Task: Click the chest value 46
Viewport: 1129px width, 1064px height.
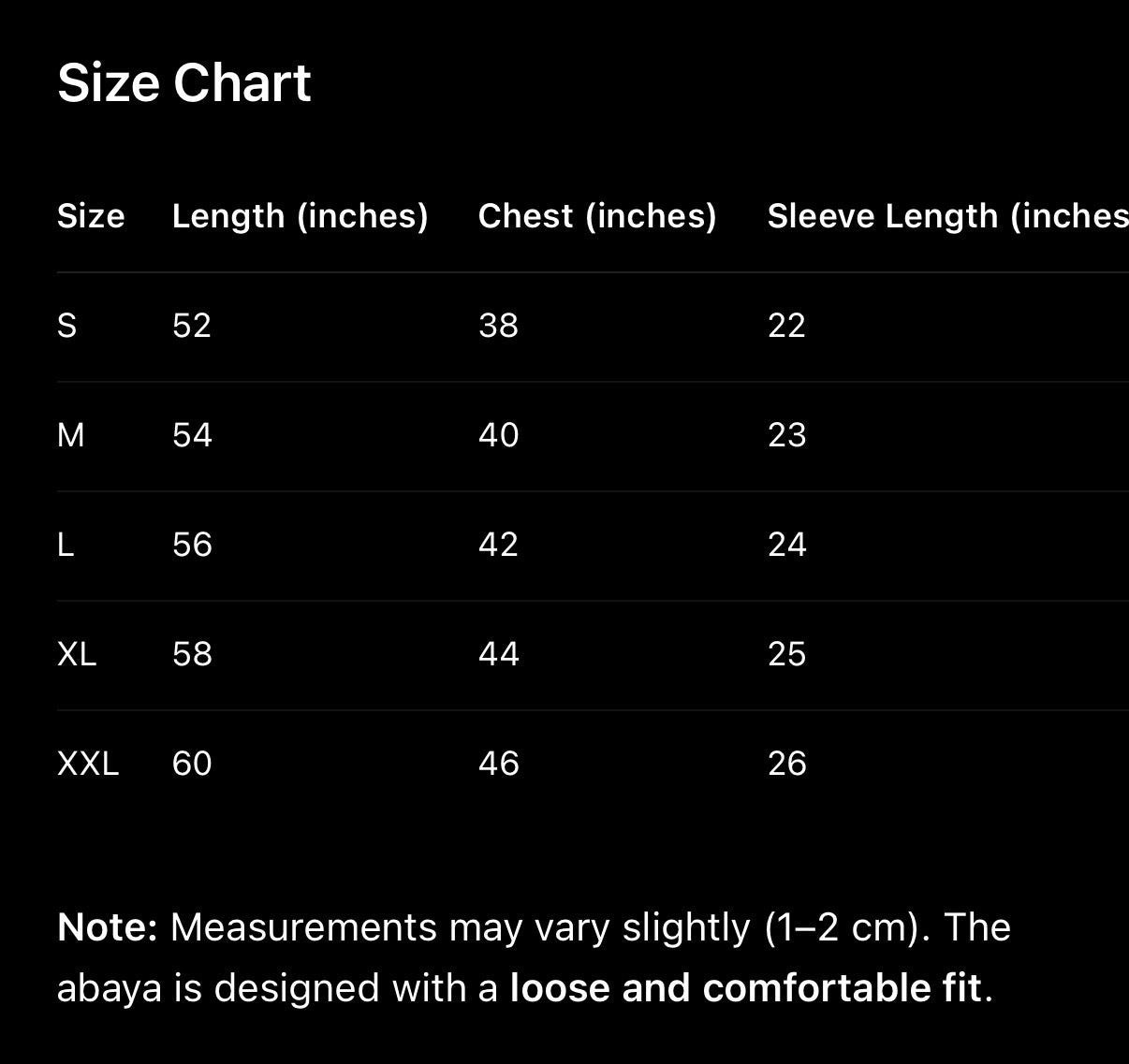Action: [x=498, y=764]
